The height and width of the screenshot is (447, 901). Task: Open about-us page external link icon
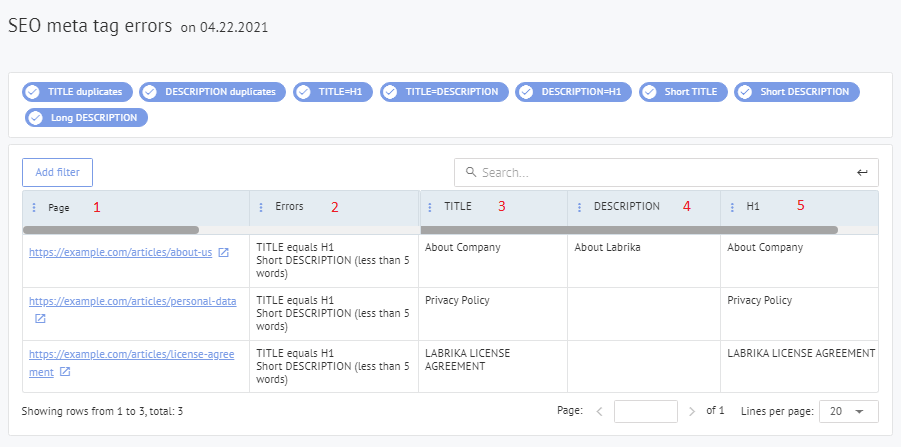click(224, 253)
